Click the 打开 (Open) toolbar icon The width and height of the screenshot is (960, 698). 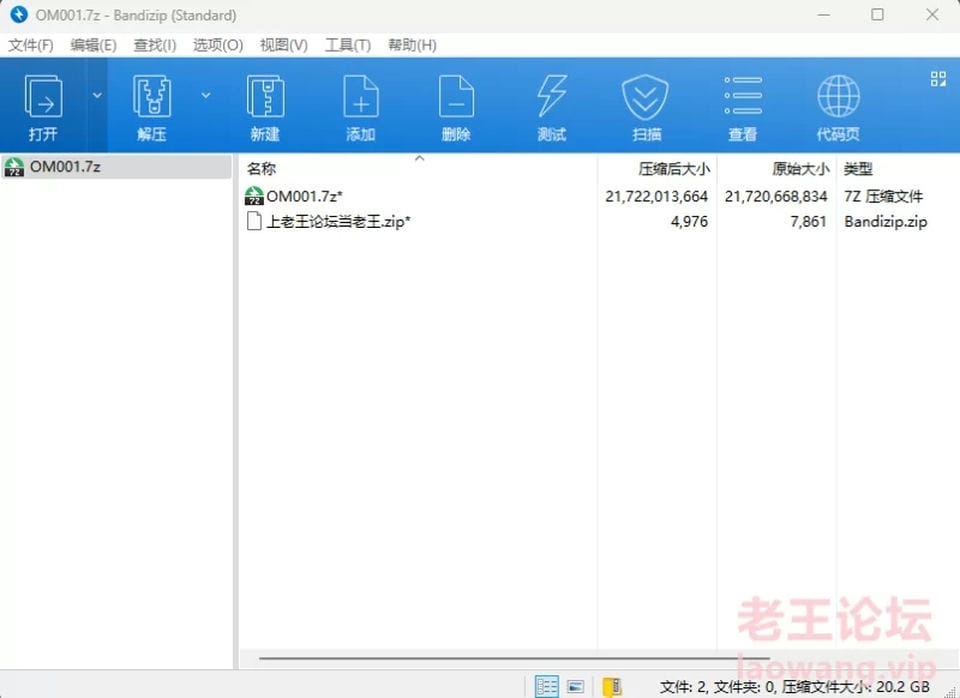coord(43,107)
